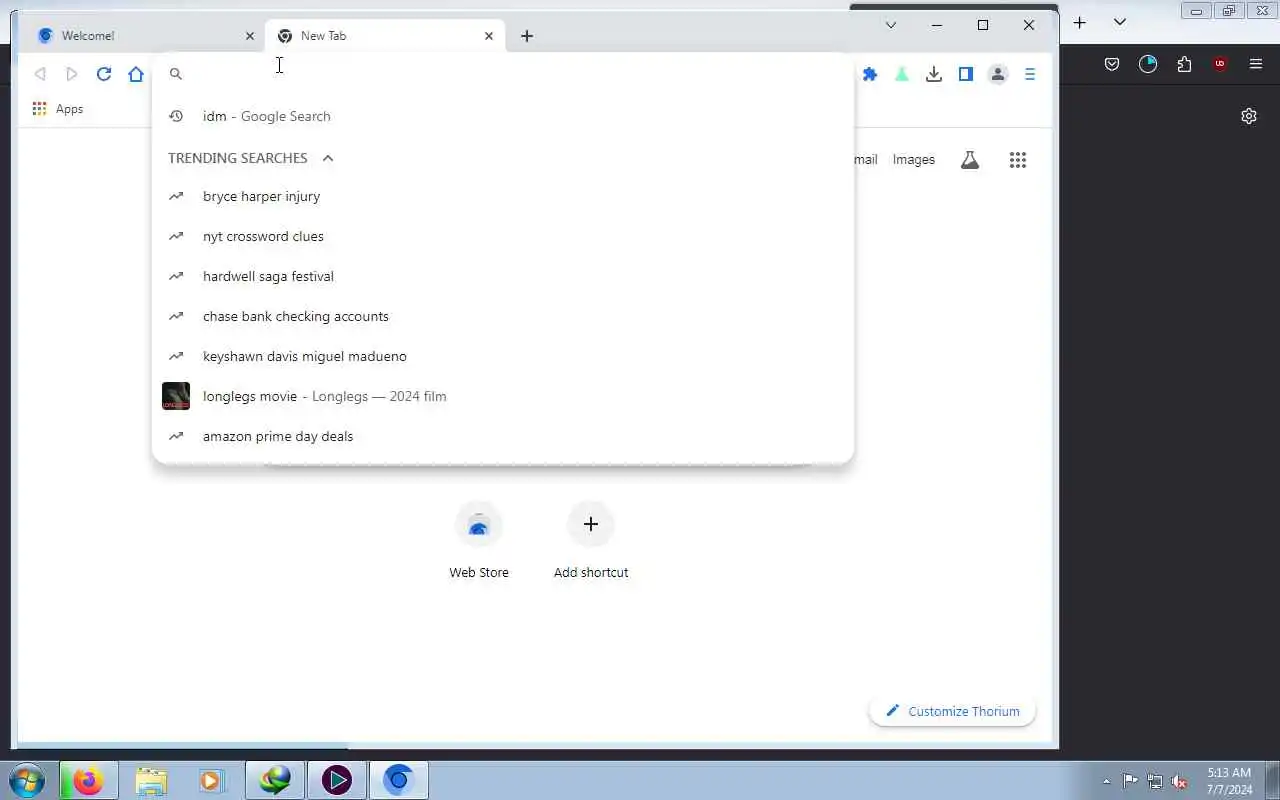Choose longlegs movie suggestion

(503, 396)
